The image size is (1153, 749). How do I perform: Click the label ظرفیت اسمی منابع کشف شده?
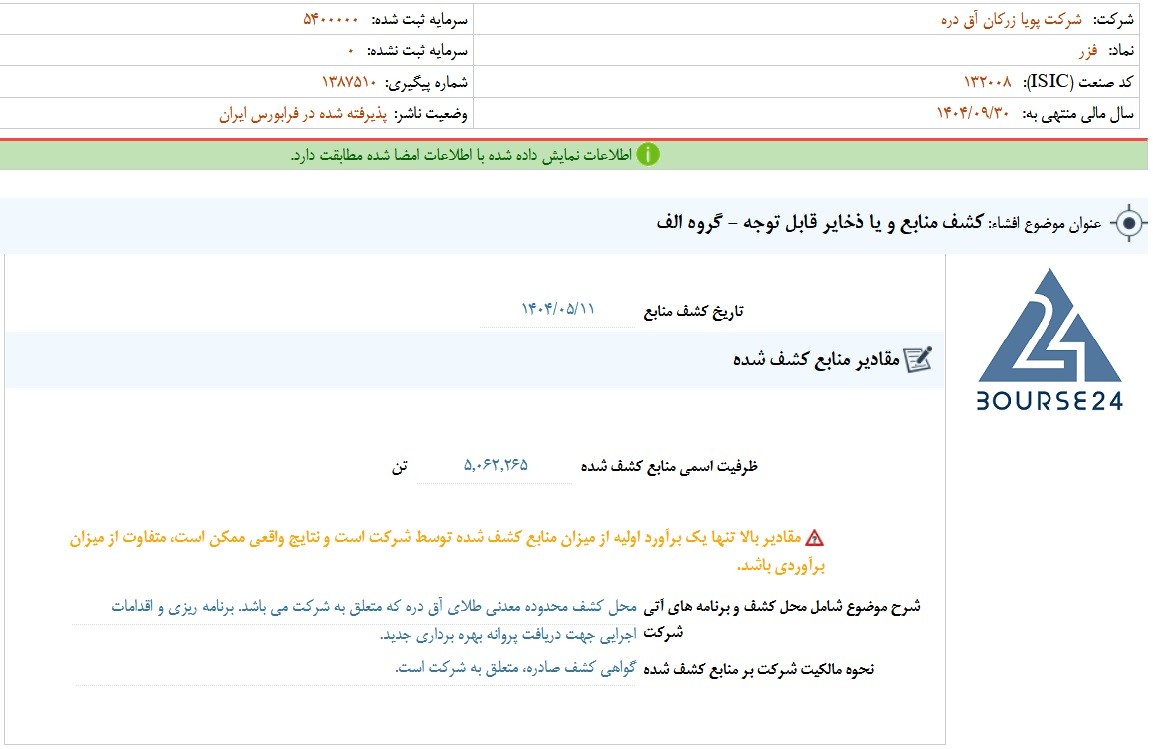pyautogui.click(x=669, y=466)
